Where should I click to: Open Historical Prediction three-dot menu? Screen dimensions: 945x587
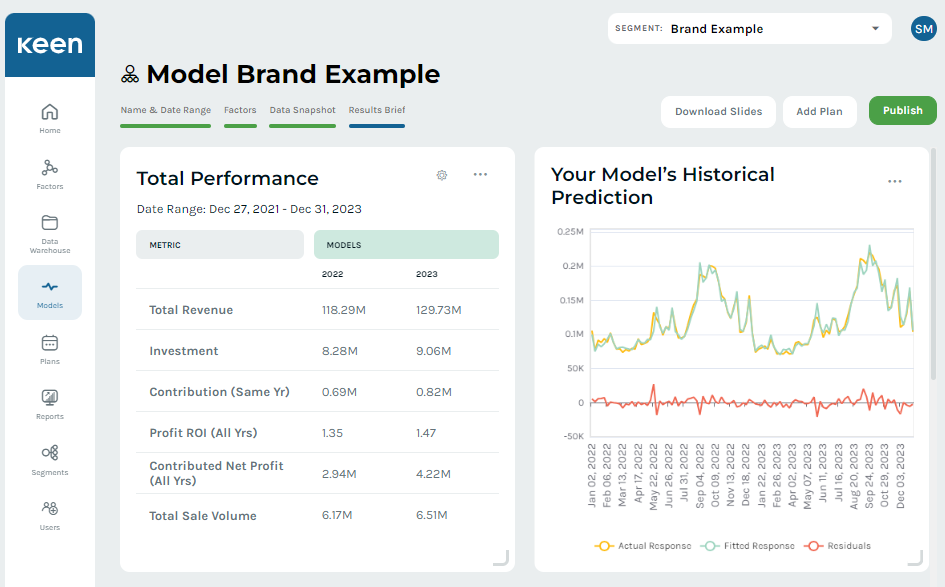click(894, 182)
